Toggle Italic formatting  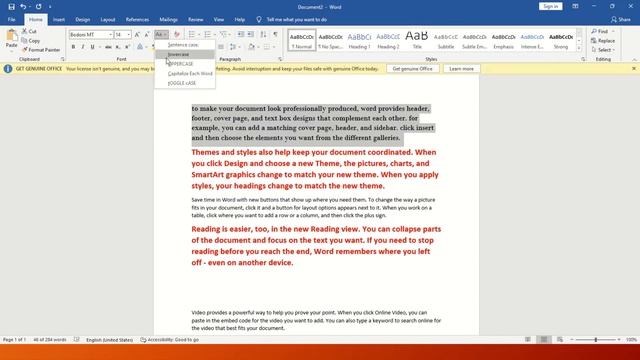pyautogui.click(x=83, y=47)
